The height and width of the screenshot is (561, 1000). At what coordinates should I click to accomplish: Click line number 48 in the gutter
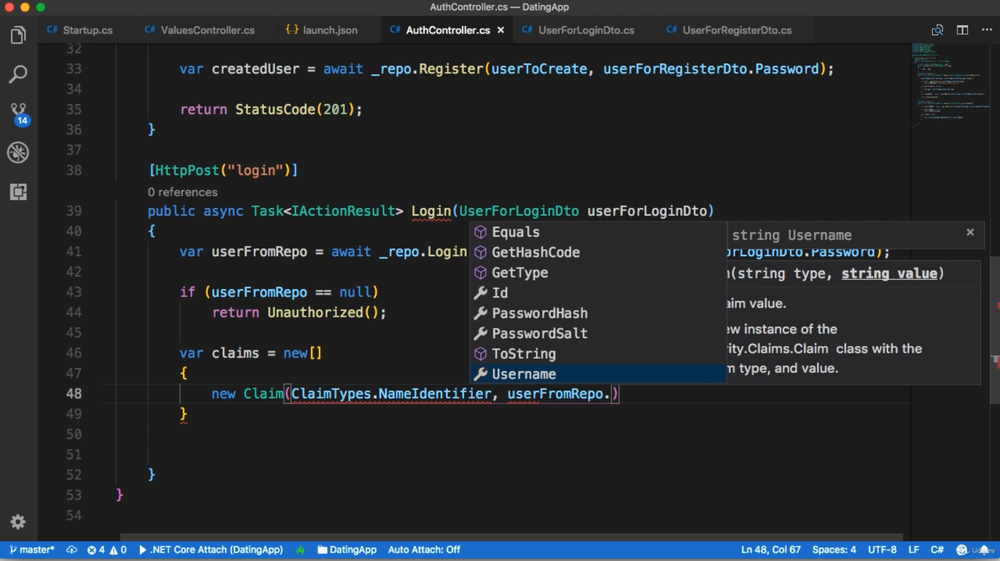(74, 394)
